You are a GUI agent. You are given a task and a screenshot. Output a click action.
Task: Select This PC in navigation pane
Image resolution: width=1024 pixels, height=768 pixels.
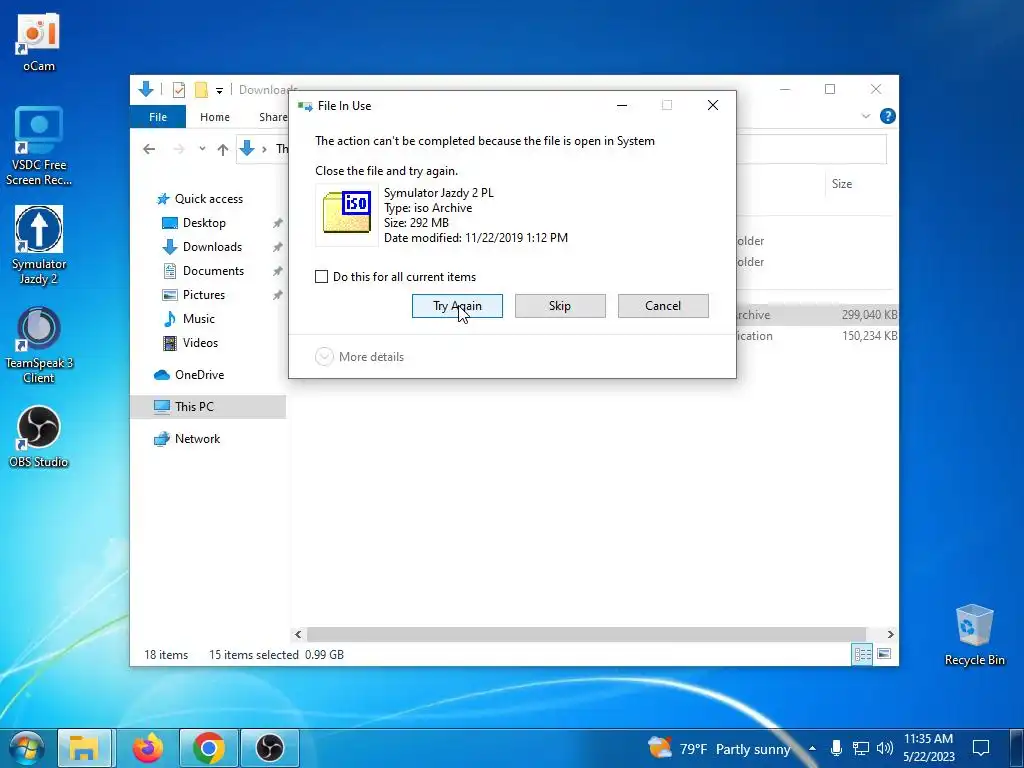(x=208, y=406)
